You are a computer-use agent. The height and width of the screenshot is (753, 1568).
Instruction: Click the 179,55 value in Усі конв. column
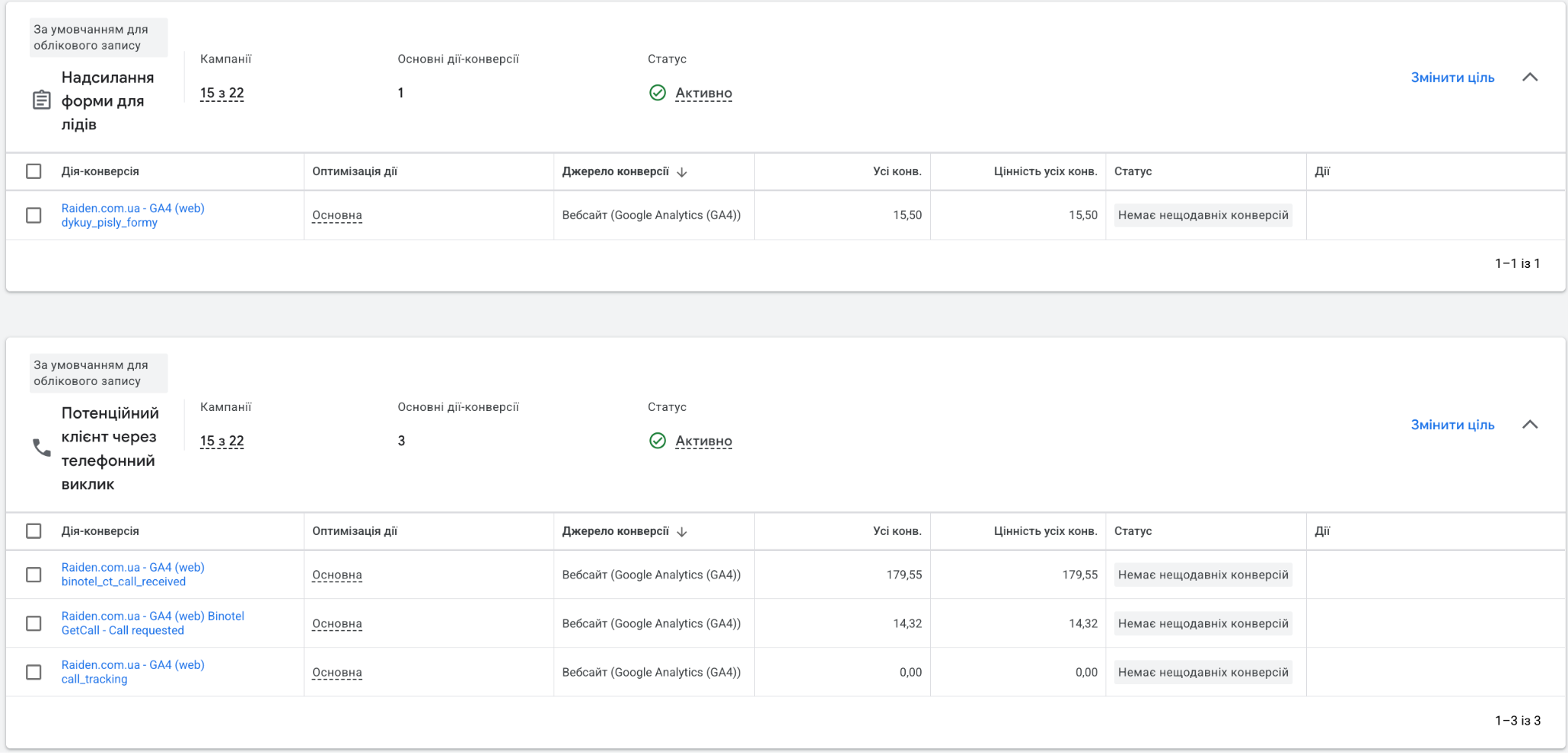[904, 575]
